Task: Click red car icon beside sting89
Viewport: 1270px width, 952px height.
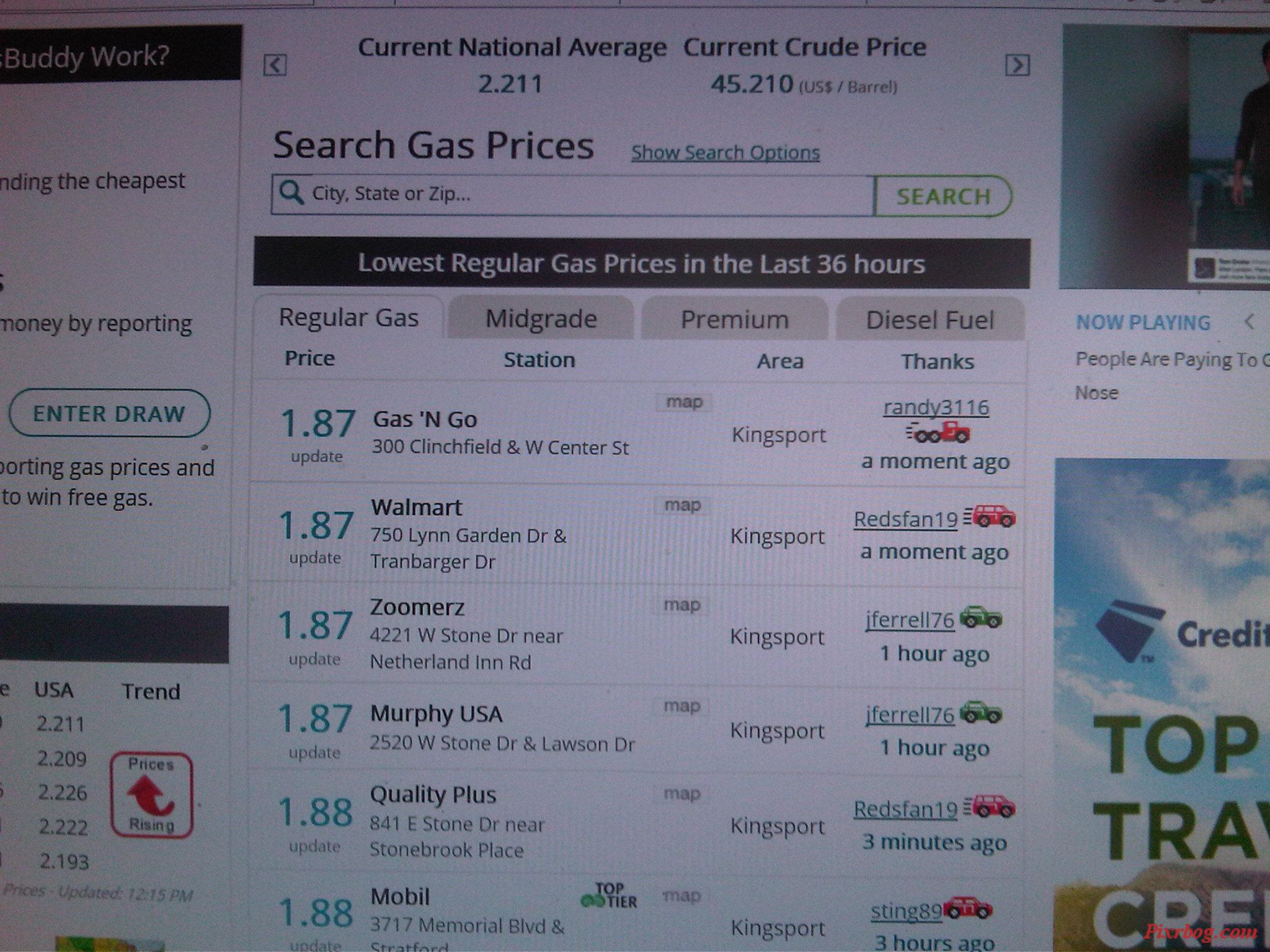Action: pos(967,909)
